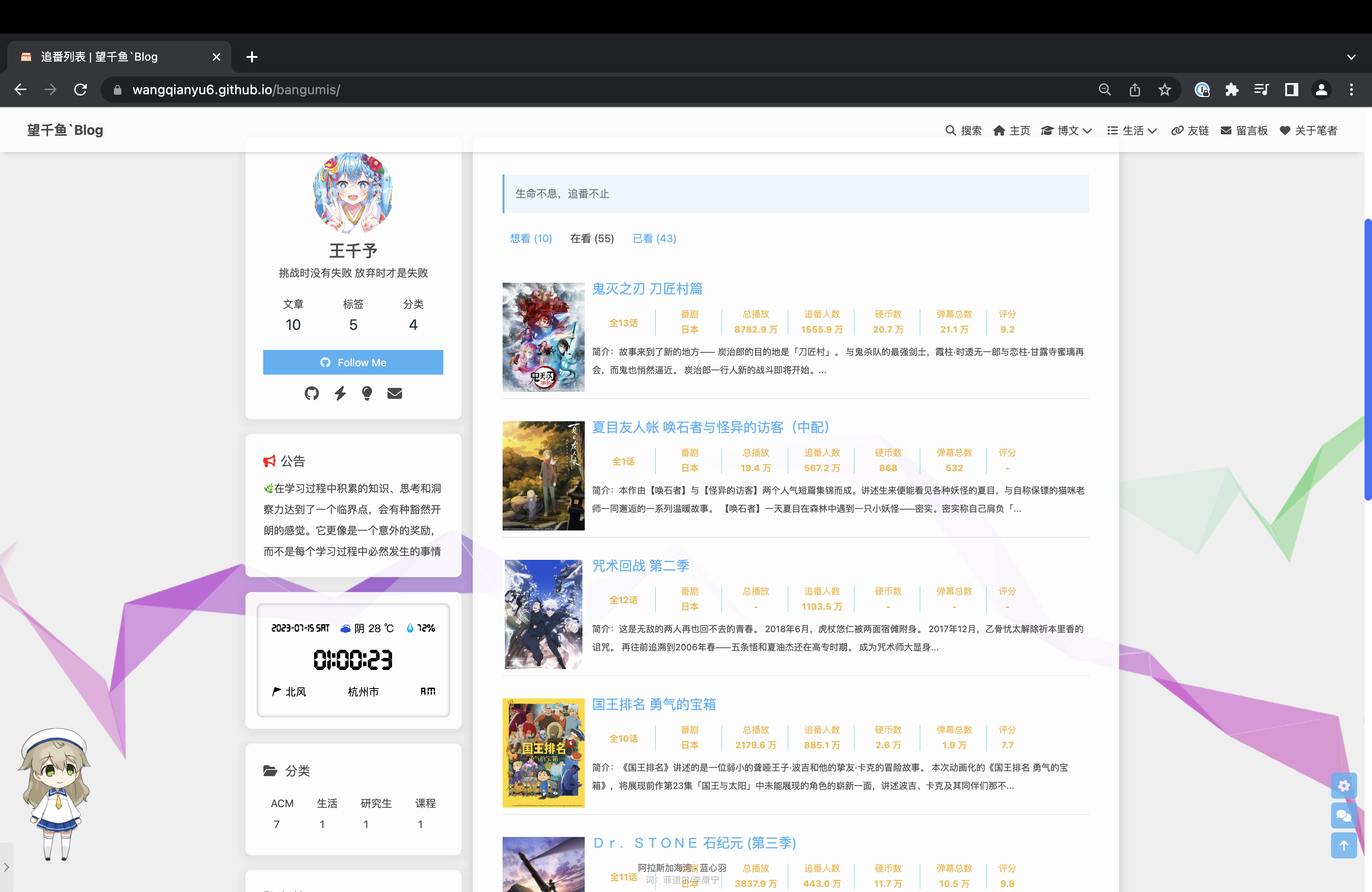
Task: Expand the left-edge sidebar arrow toggle
Action: point(7,867)
